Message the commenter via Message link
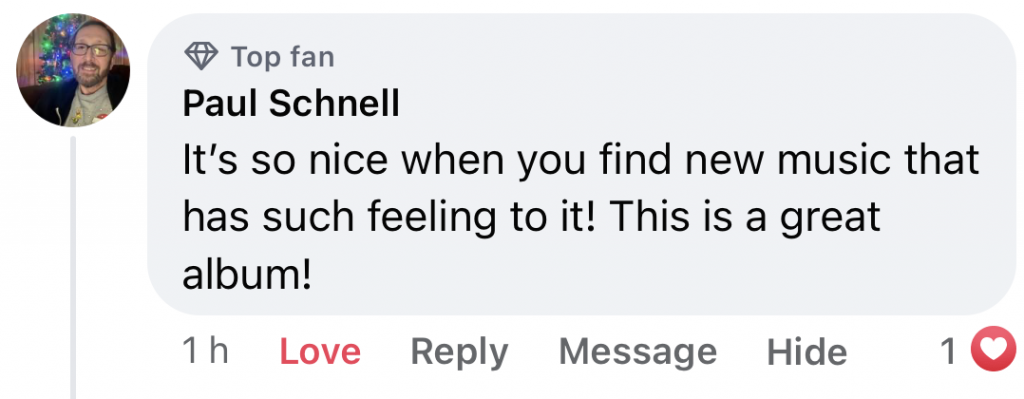 pos(637,353)
